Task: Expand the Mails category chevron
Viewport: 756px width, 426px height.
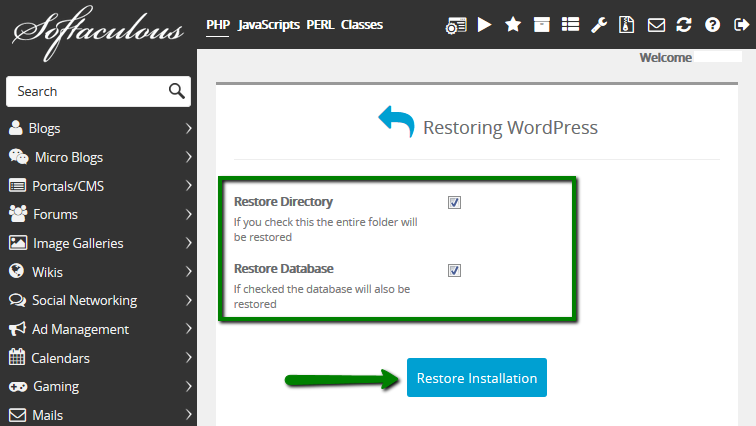Action: 189,415
